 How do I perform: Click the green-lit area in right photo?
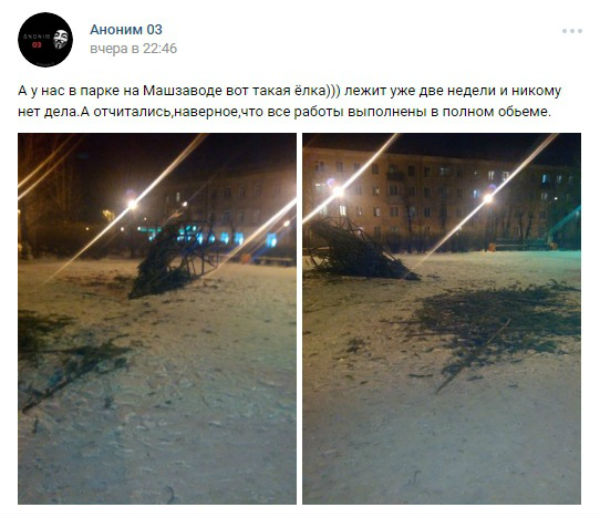point(562,230)
